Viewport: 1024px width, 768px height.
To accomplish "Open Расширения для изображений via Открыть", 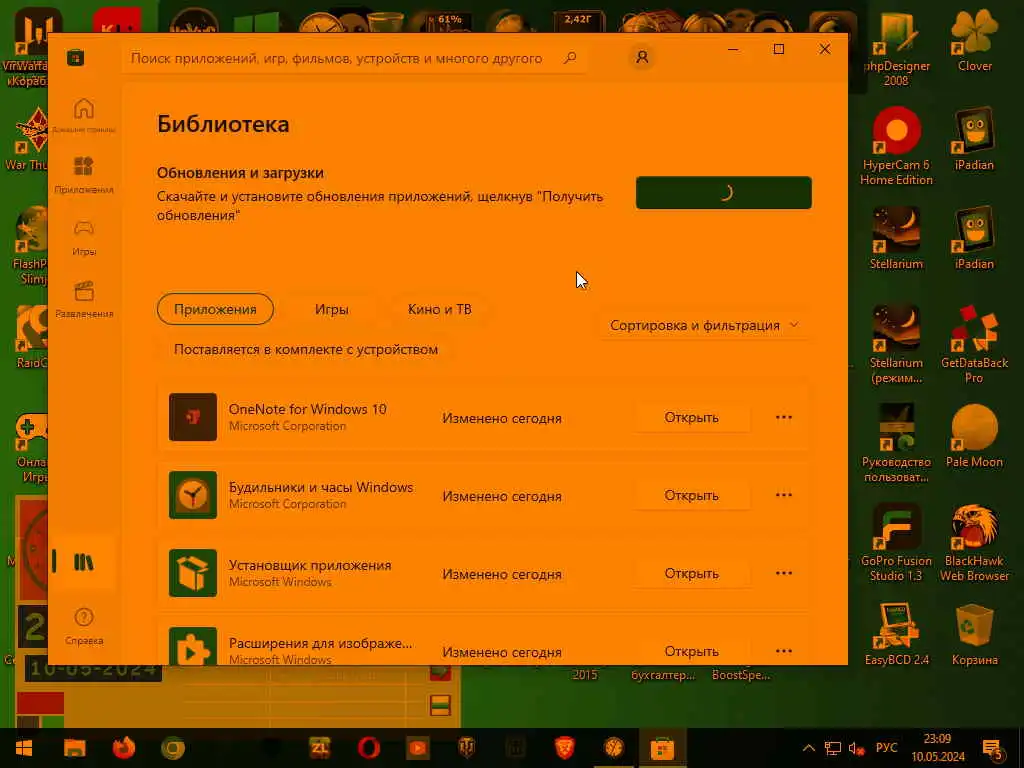I will pos(692,651).
